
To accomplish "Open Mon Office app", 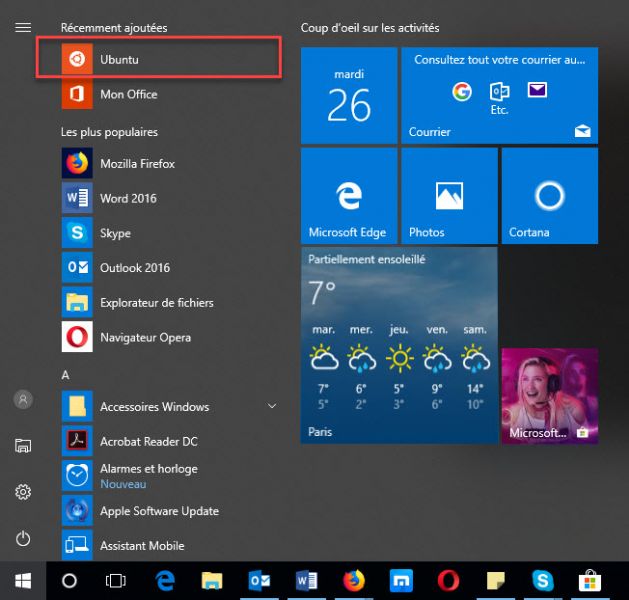I will click(x=170, y=94).
